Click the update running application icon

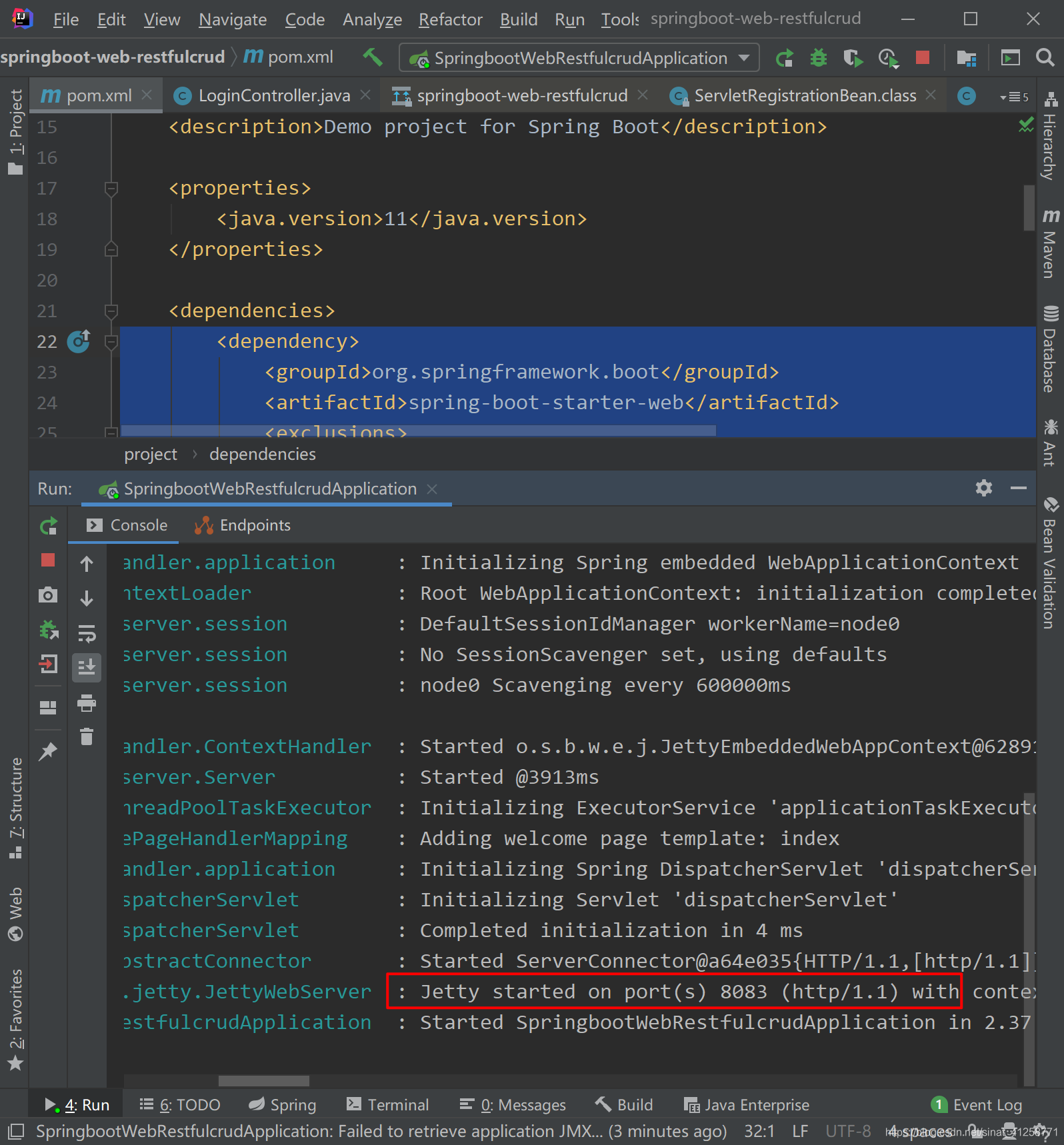pyautogui.click(x=48, y=629)
